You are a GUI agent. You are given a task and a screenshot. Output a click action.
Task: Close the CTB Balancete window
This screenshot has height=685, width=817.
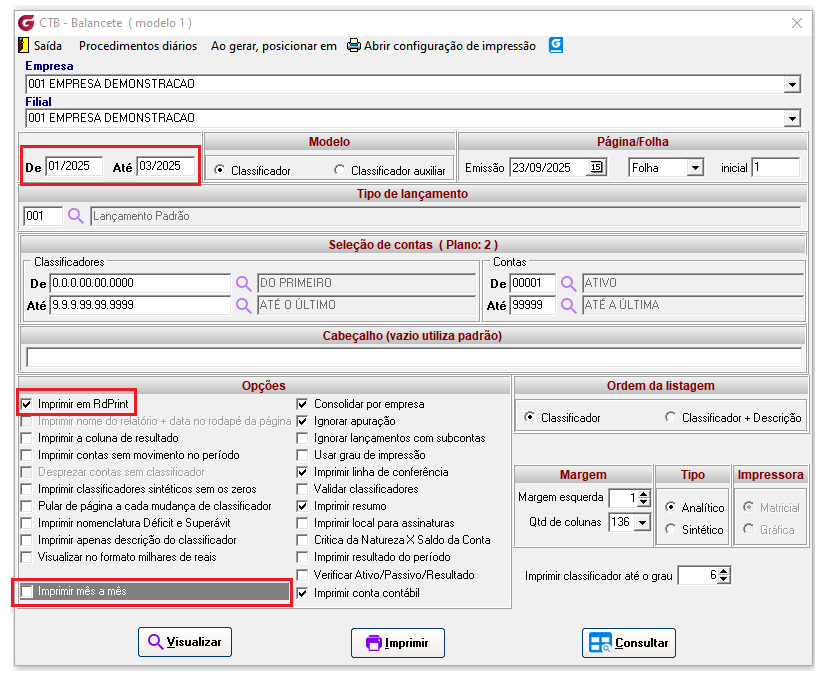pos(797,23)
